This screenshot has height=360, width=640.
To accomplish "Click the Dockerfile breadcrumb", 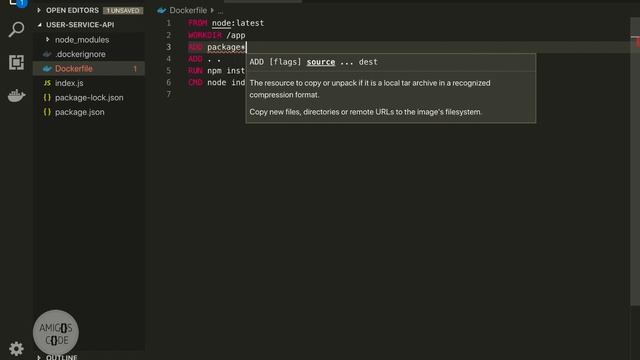I will point(188,10).
